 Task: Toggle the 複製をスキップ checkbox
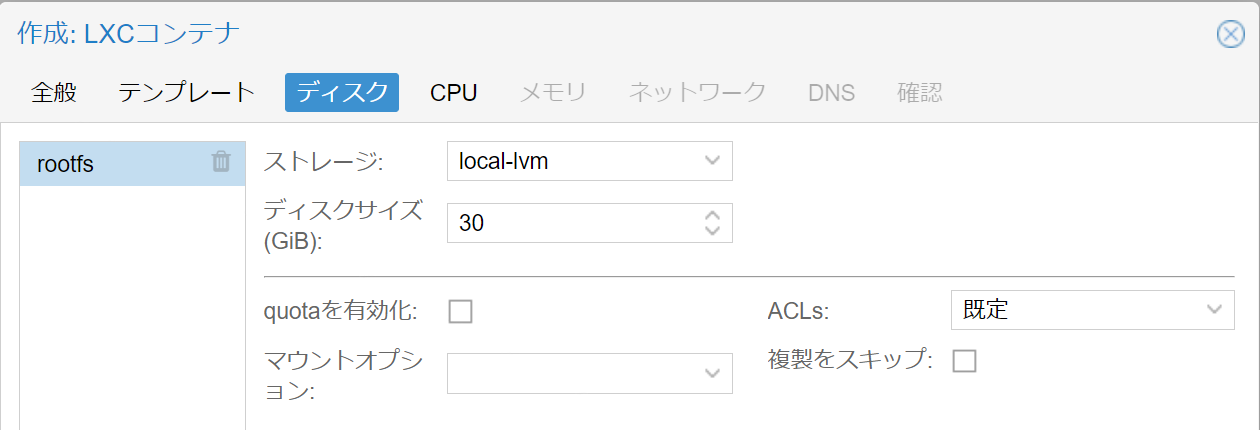964,361
